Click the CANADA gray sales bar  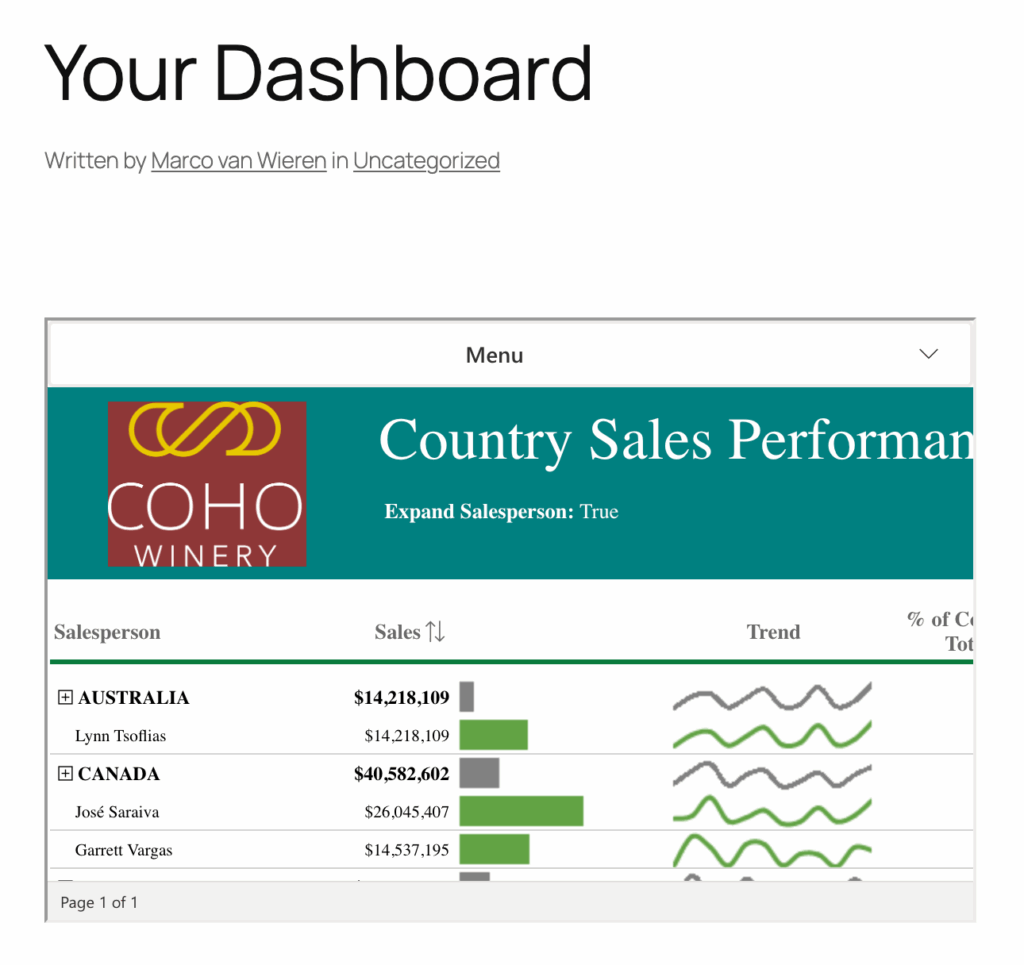pyautogui.click(x=479, y=773)
